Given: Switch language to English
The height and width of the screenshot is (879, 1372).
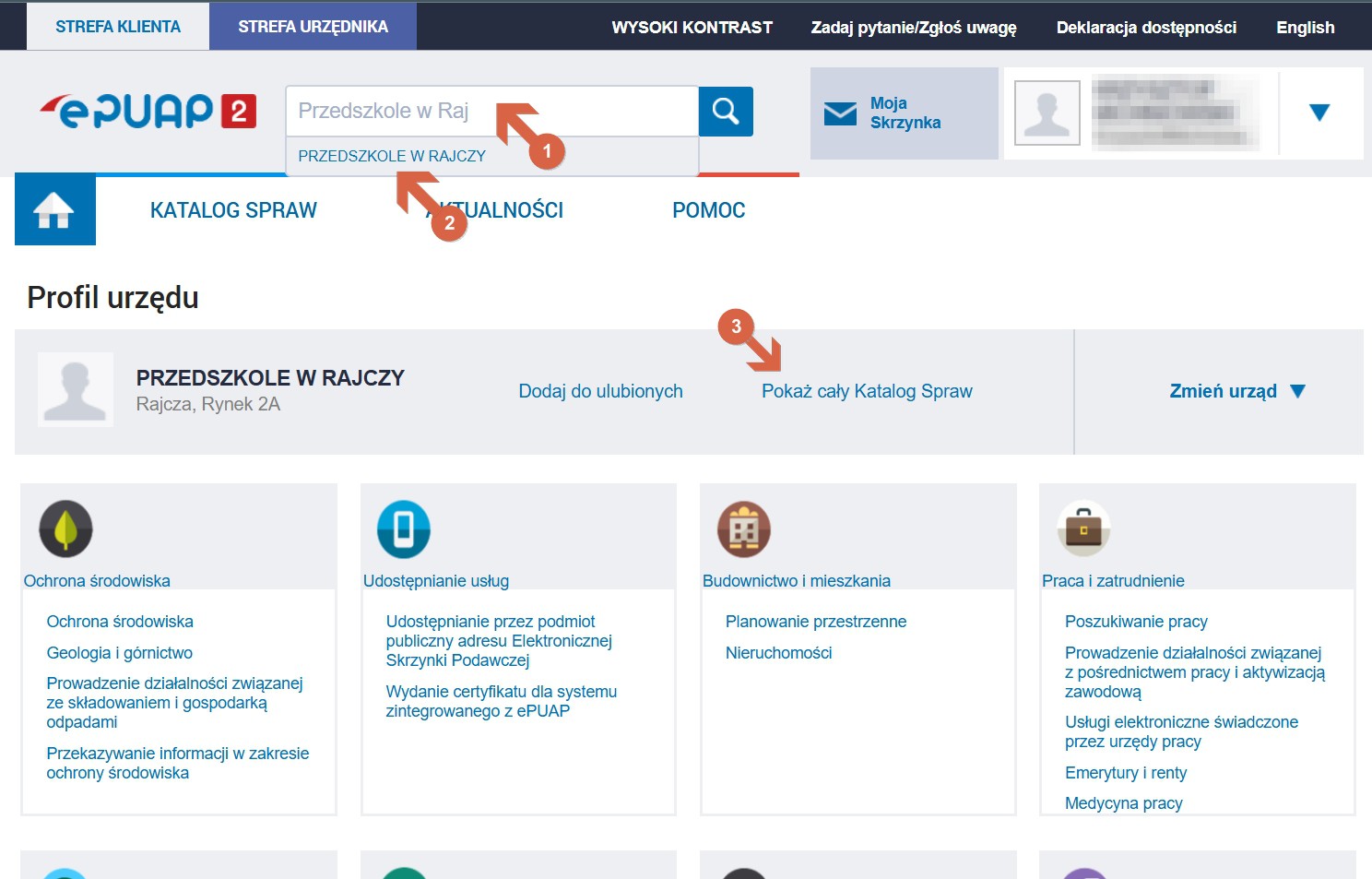Looking at the screenshot, I should coord(1305,28).
